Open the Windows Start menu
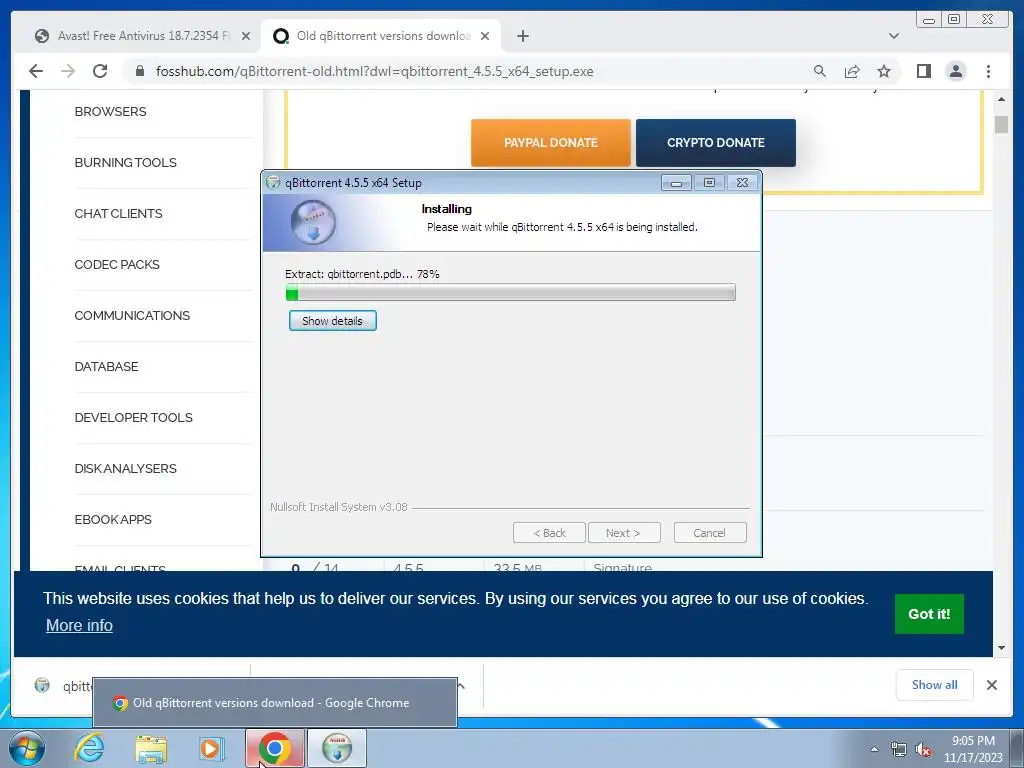This screenshot has width=1024, height=768. click(x=27, y=748)
